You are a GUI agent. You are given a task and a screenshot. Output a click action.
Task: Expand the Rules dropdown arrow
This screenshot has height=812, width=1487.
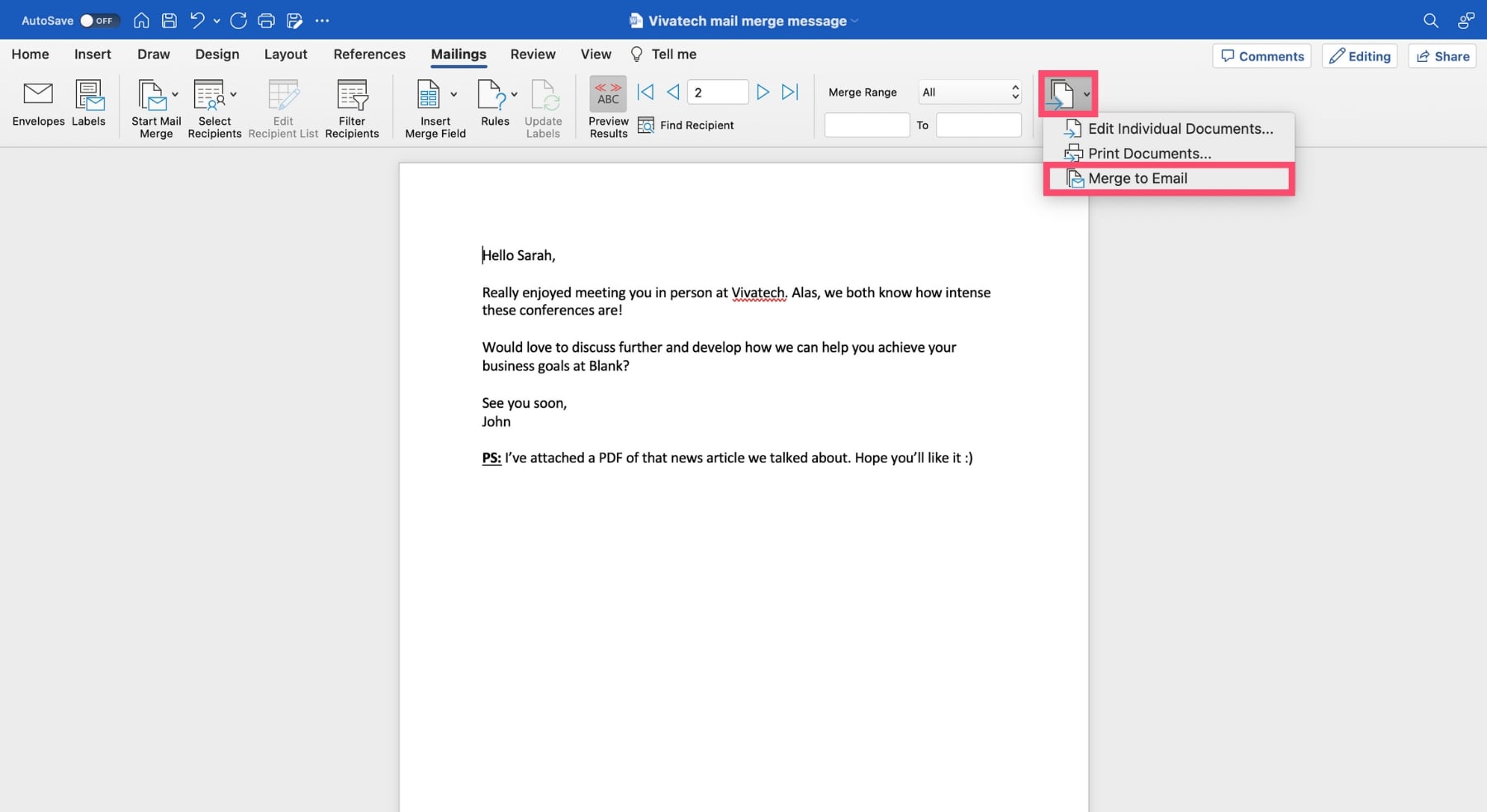[514, 95]
